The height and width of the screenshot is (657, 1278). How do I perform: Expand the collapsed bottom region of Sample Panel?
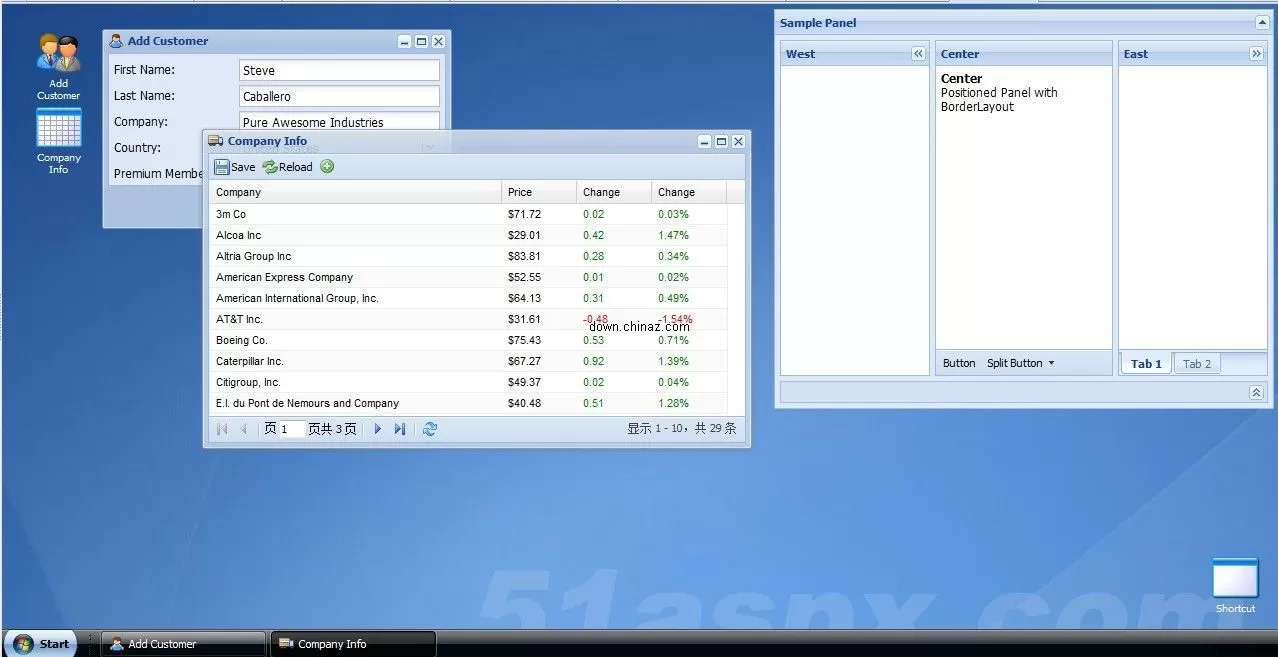(x=1257, y=393)
